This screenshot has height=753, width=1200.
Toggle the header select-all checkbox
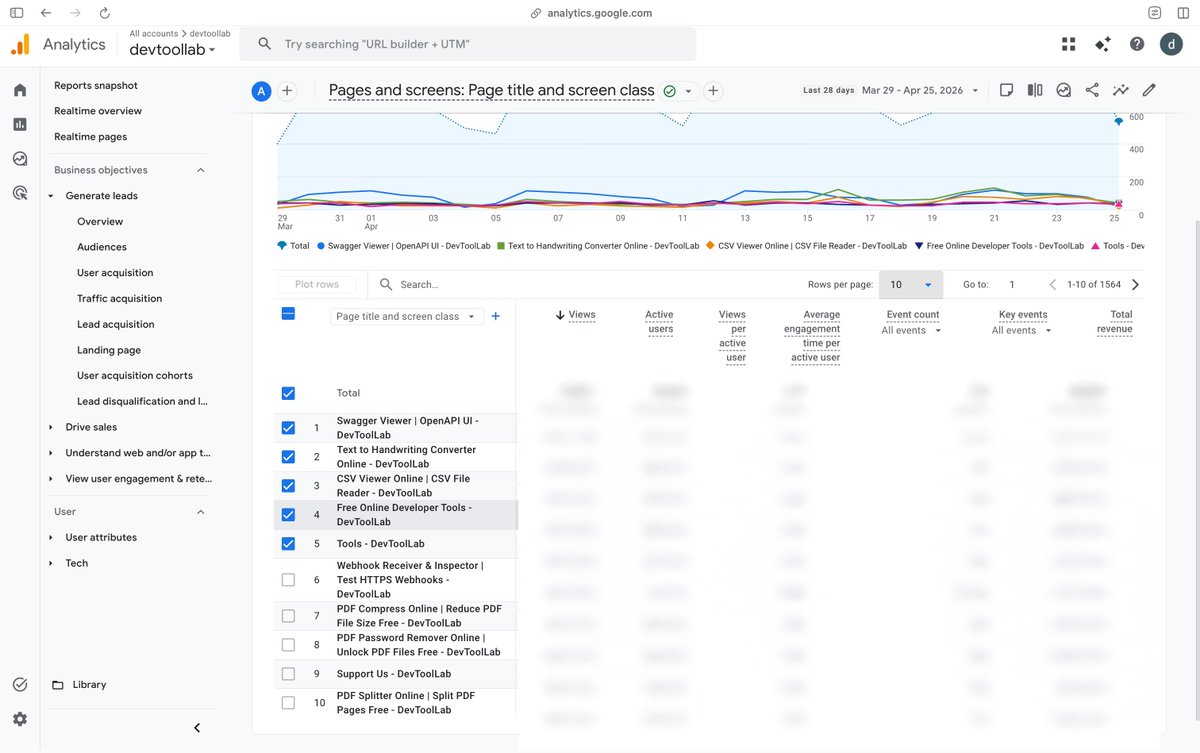coord(288,314)
